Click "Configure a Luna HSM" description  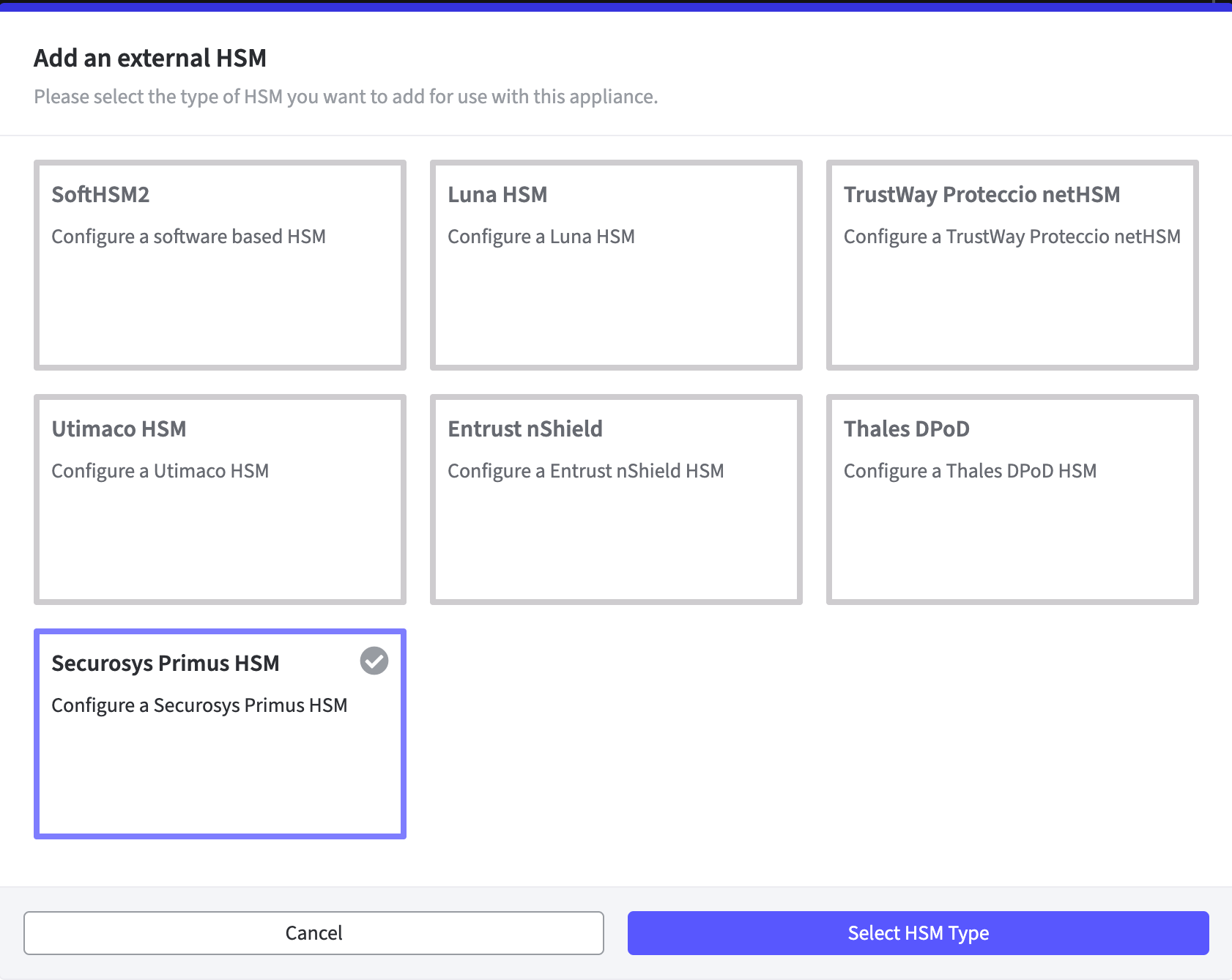coord(541,237)
